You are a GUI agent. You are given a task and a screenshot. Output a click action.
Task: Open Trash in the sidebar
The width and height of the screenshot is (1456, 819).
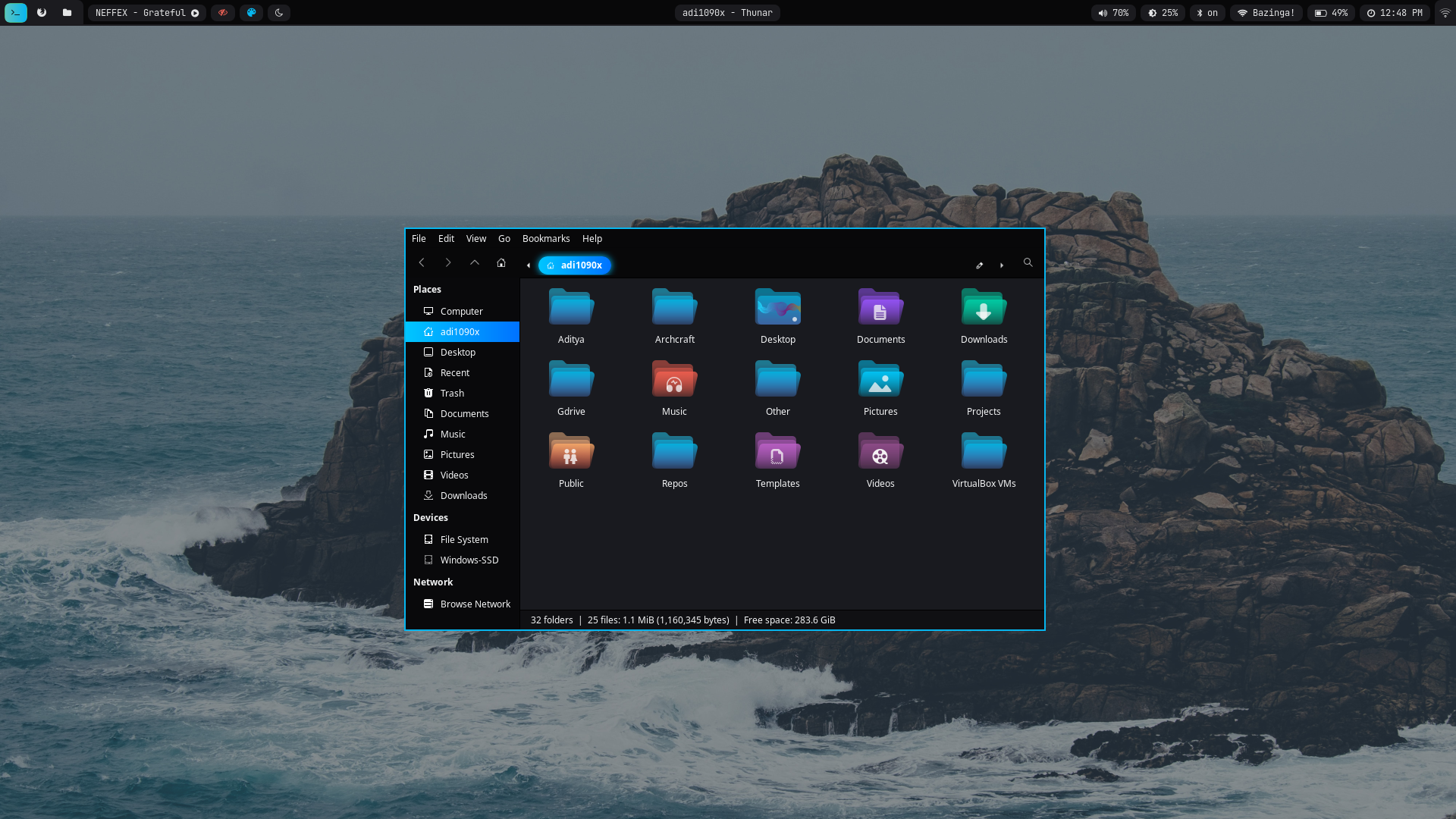(x=463, y=394)
